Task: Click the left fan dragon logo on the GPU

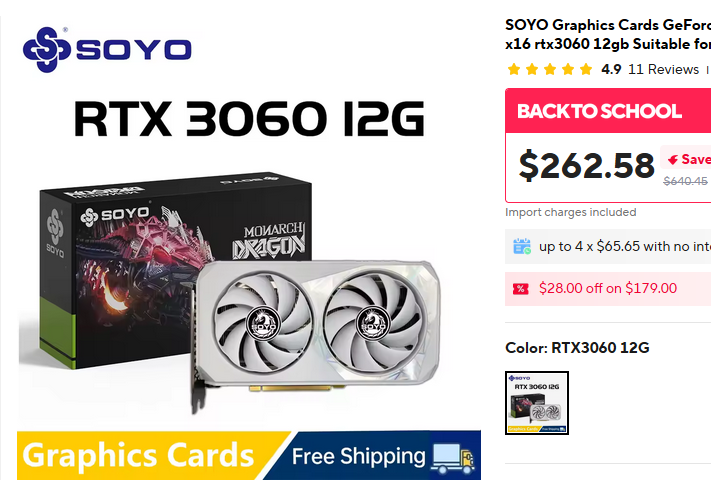Action: click(263, 324)
